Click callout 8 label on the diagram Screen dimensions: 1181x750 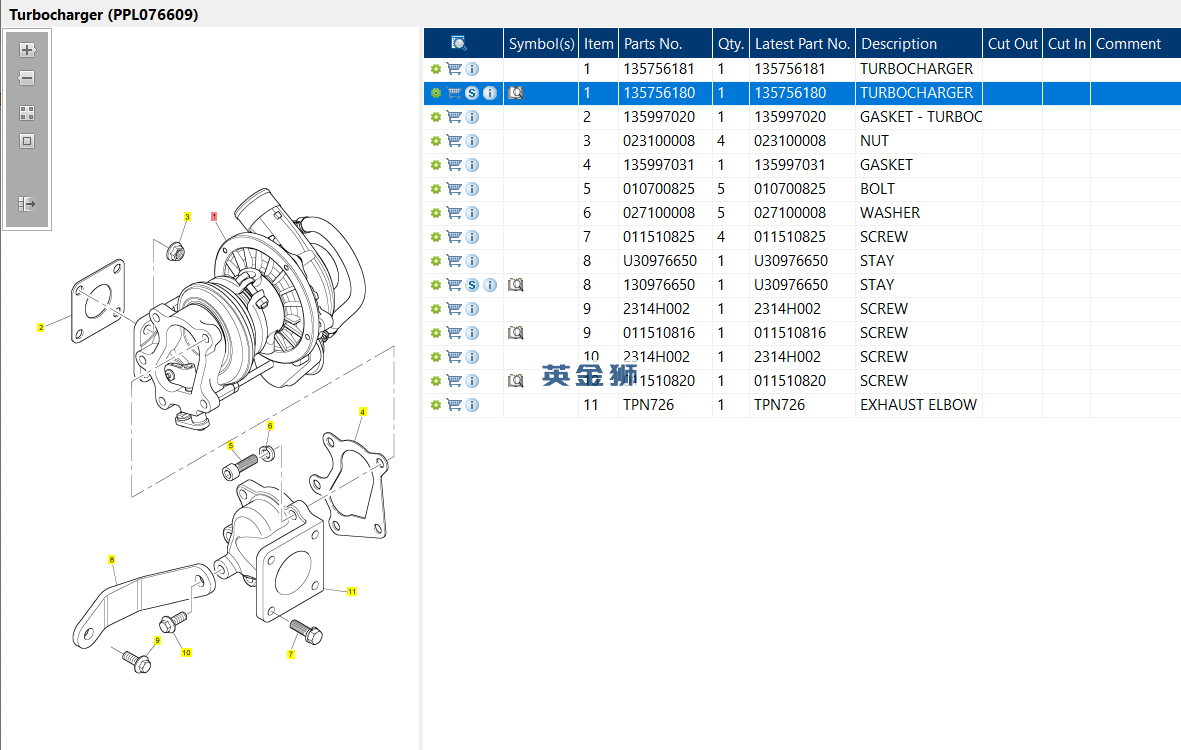111,559
